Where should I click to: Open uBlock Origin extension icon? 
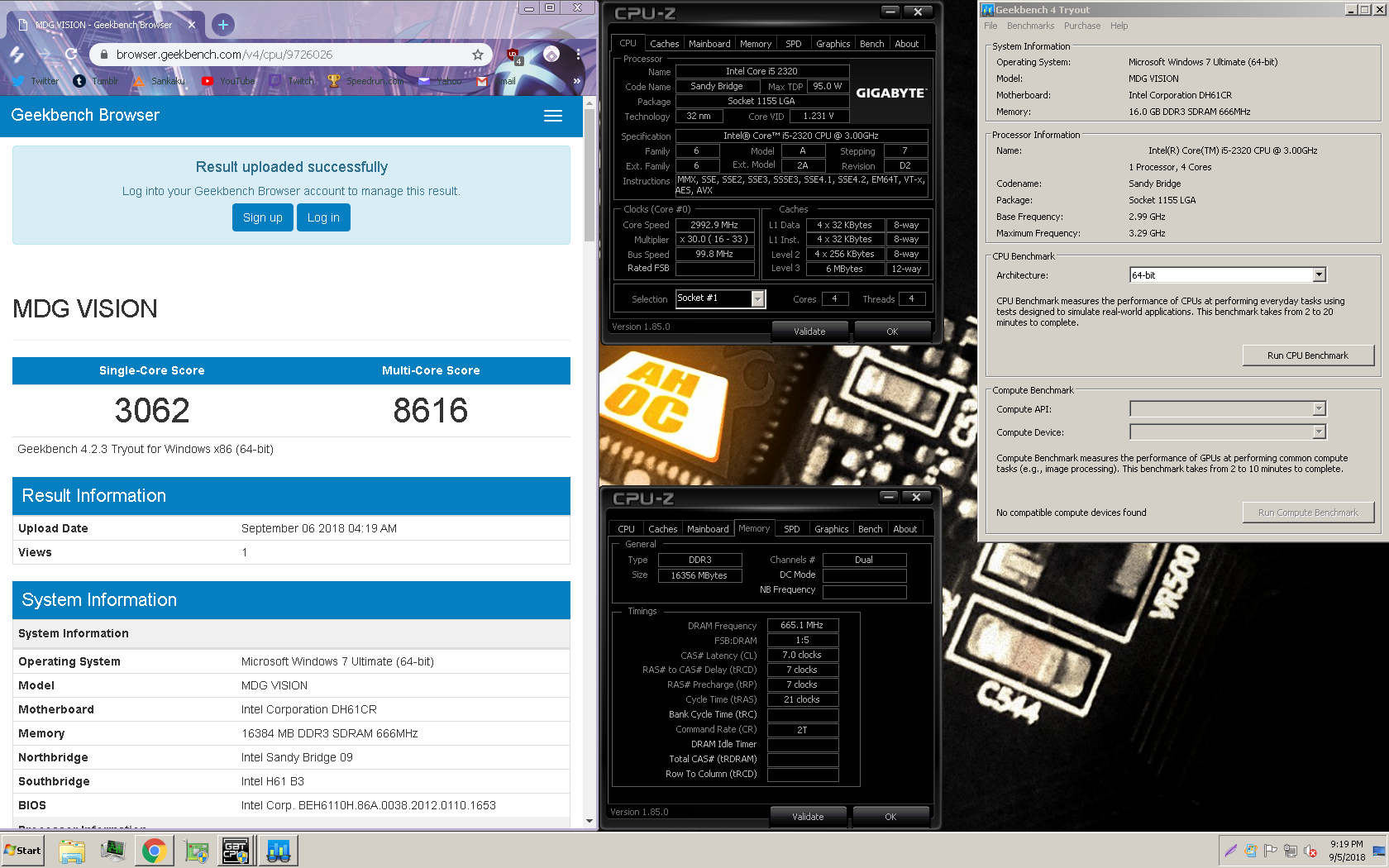pyautogui.click(x=513, y=55)
